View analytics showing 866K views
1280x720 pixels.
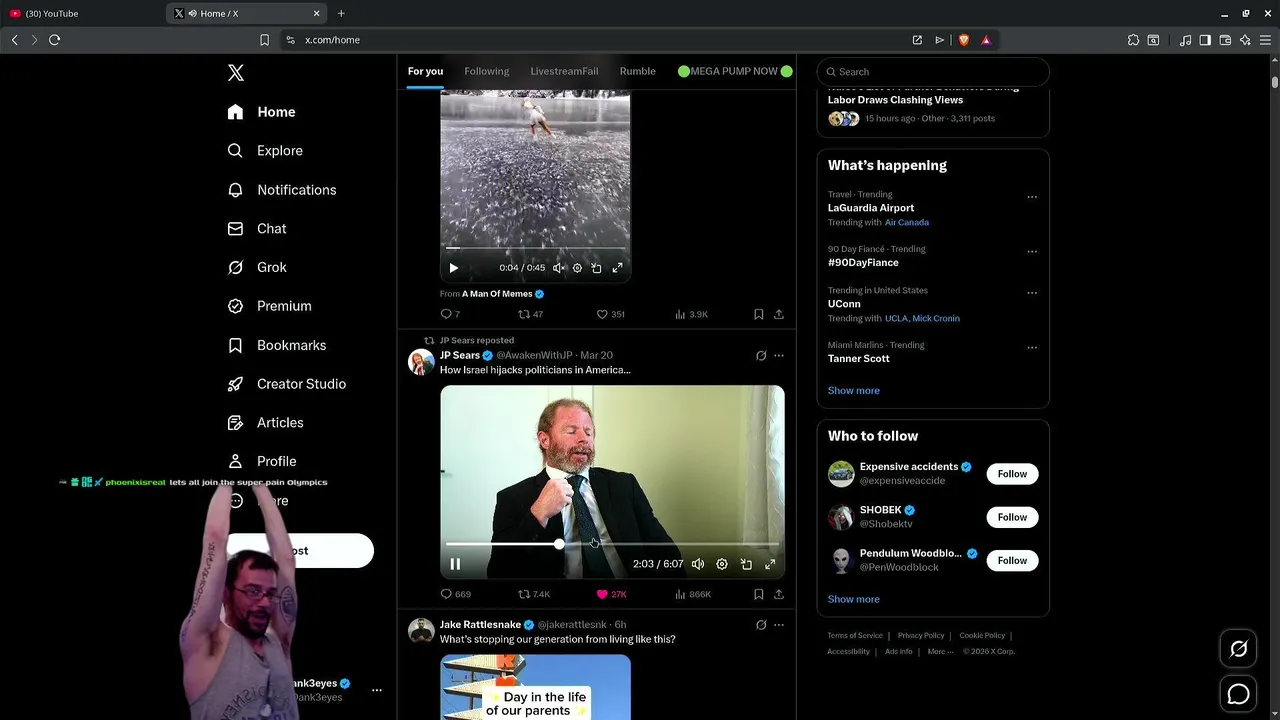point(693,594)
